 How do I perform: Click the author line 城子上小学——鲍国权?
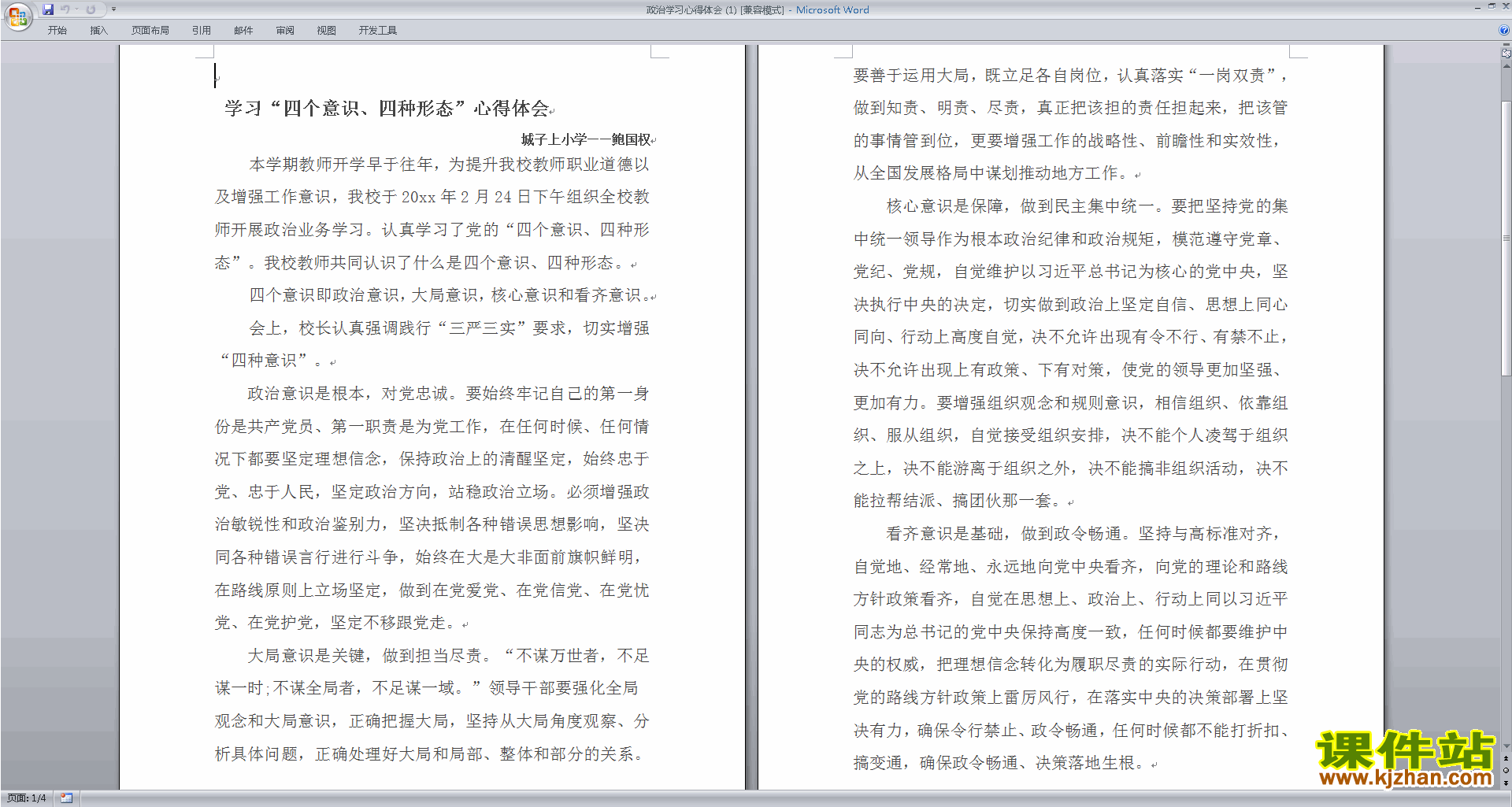[x=586, y=139]
